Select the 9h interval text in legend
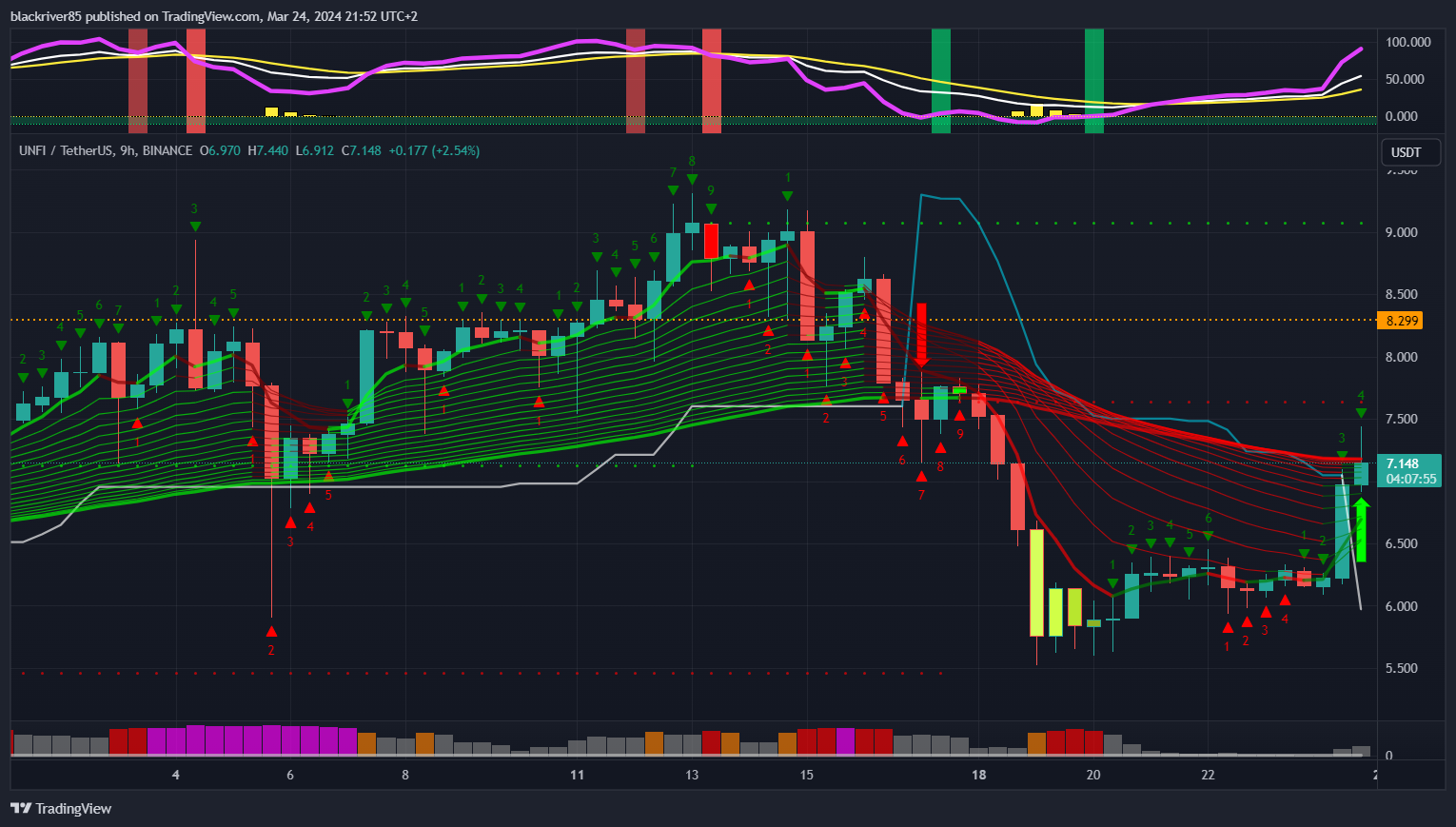 point(128,150)
